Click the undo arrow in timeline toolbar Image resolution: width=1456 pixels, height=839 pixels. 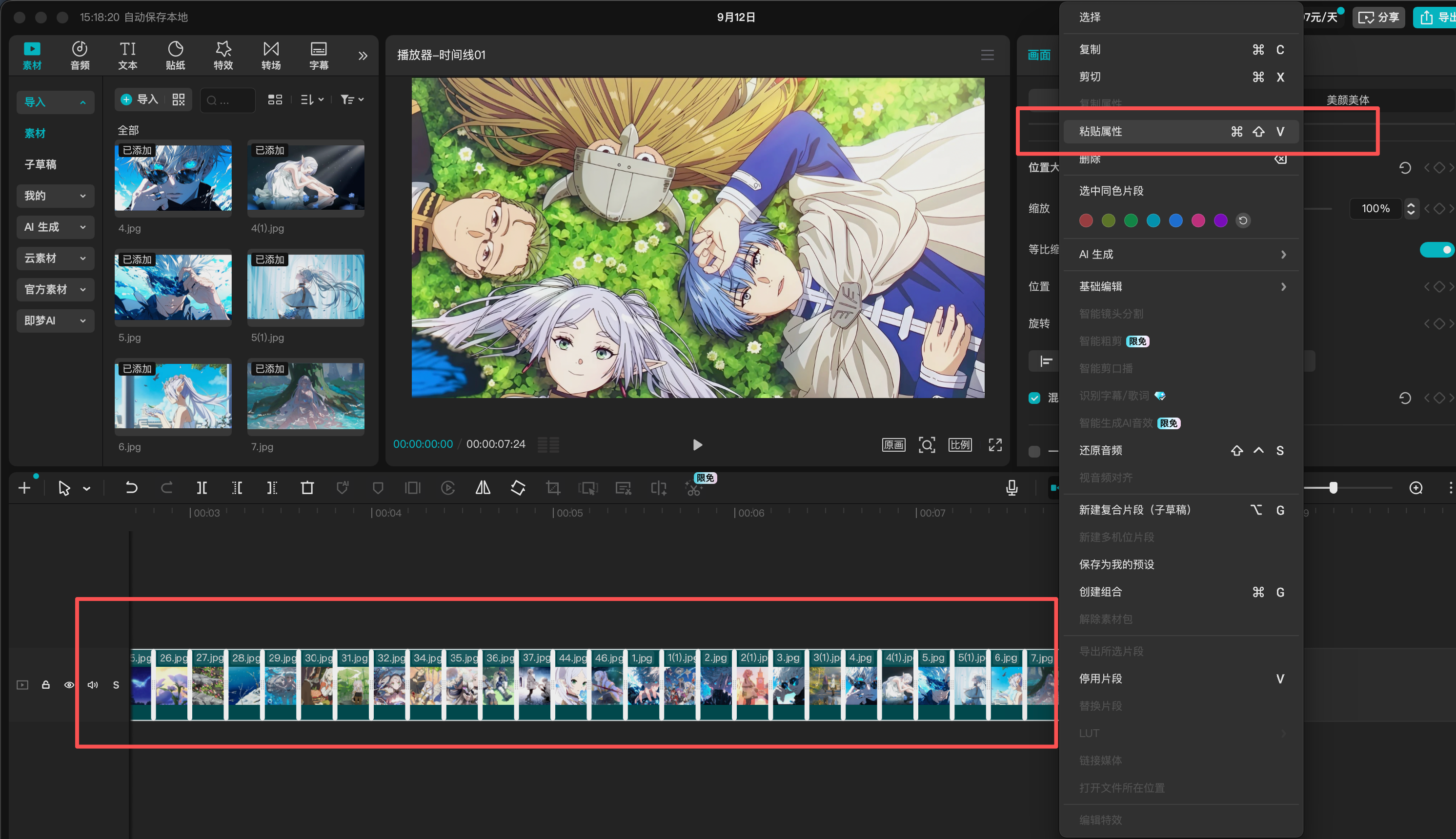coord(131,488)
